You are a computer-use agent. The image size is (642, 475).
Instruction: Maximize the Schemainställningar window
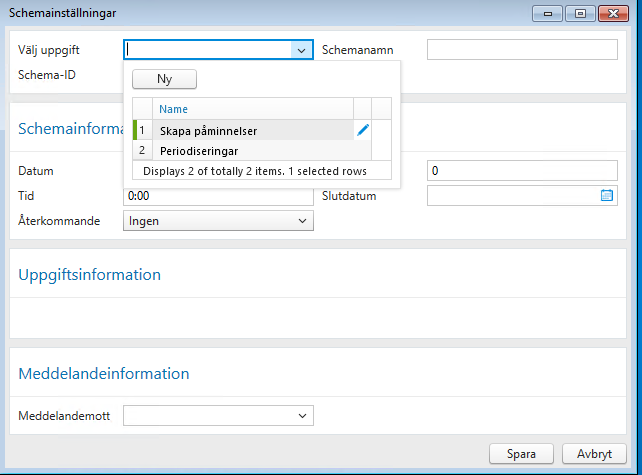(579, 13)
